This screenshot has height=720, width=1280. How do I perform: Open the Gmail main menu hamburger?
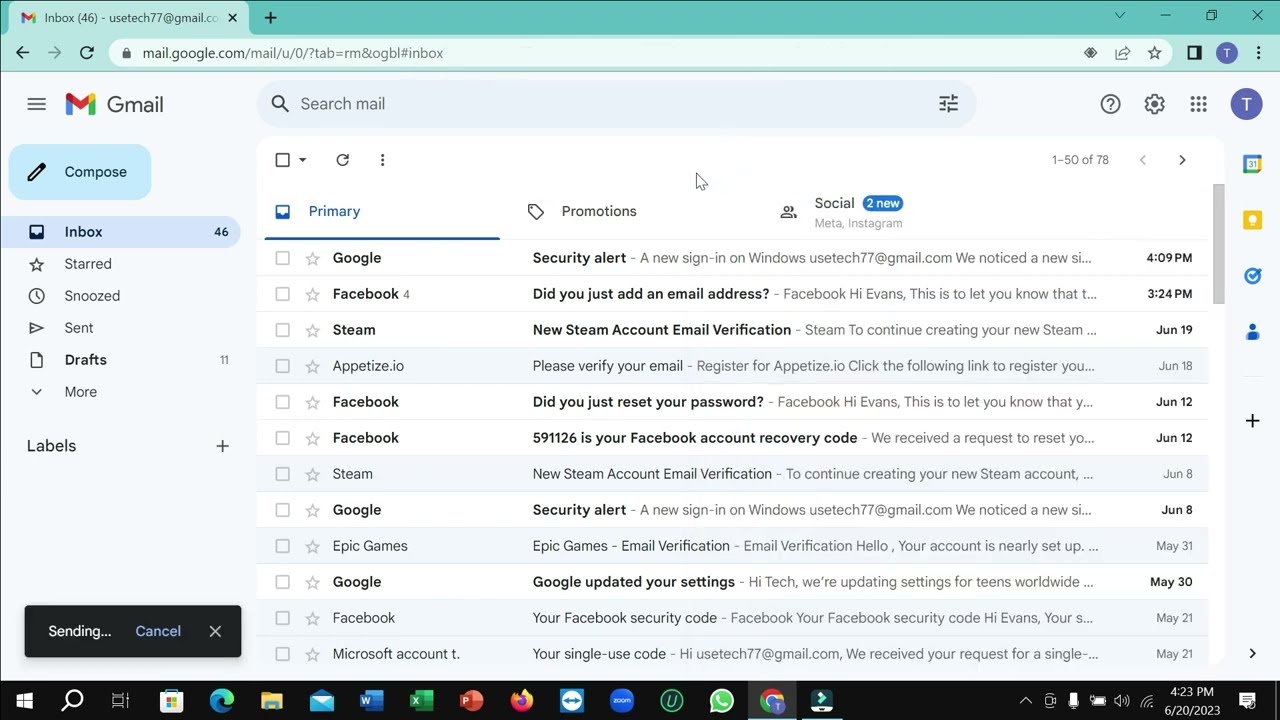pos(37,104)
